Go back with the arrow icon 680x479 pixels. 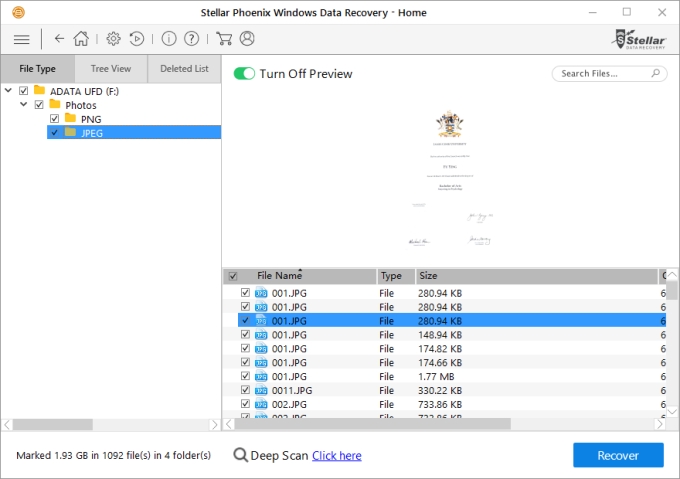(x=59, y=39)
